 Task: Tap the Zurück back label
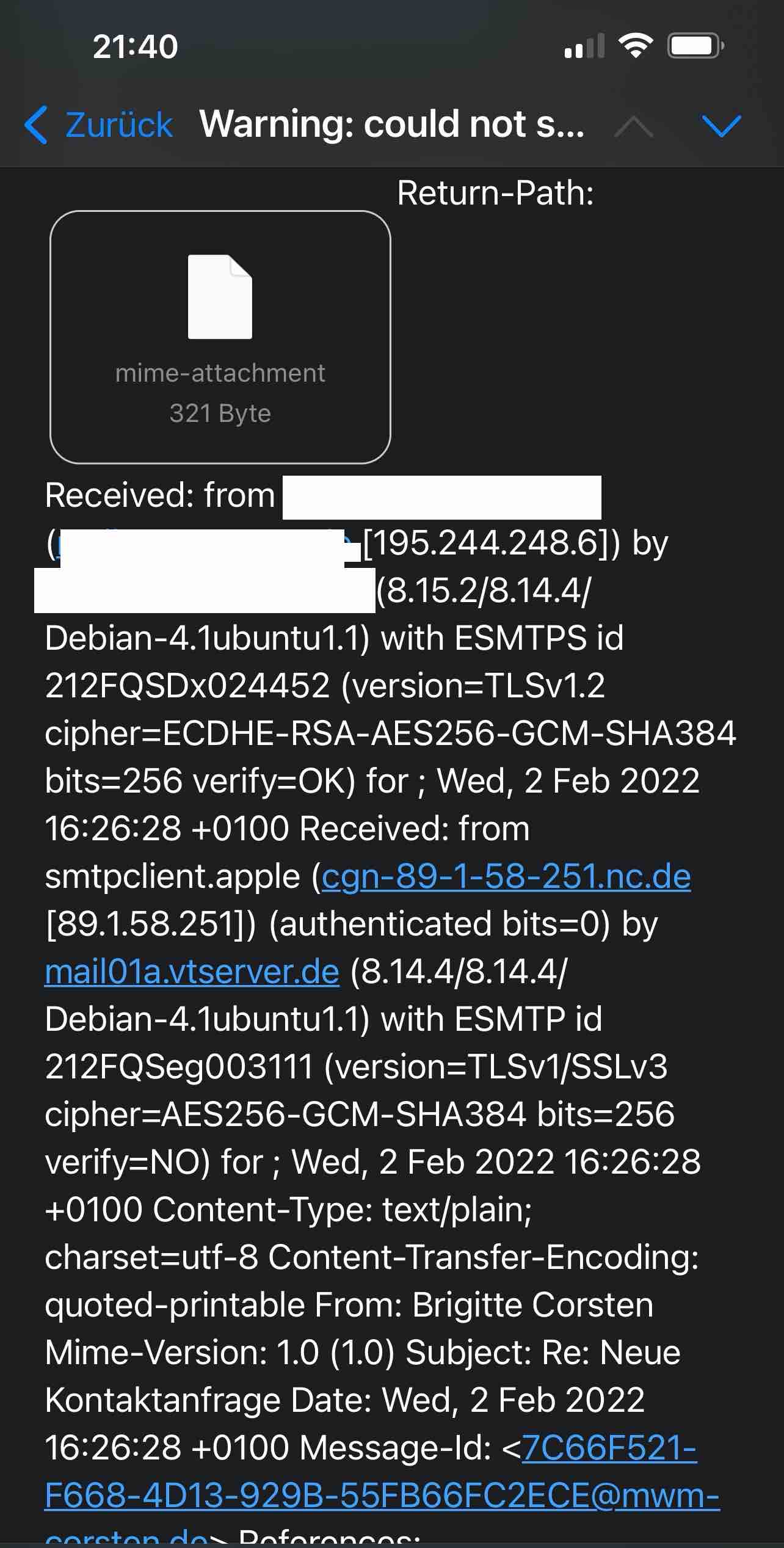(118, 125)
